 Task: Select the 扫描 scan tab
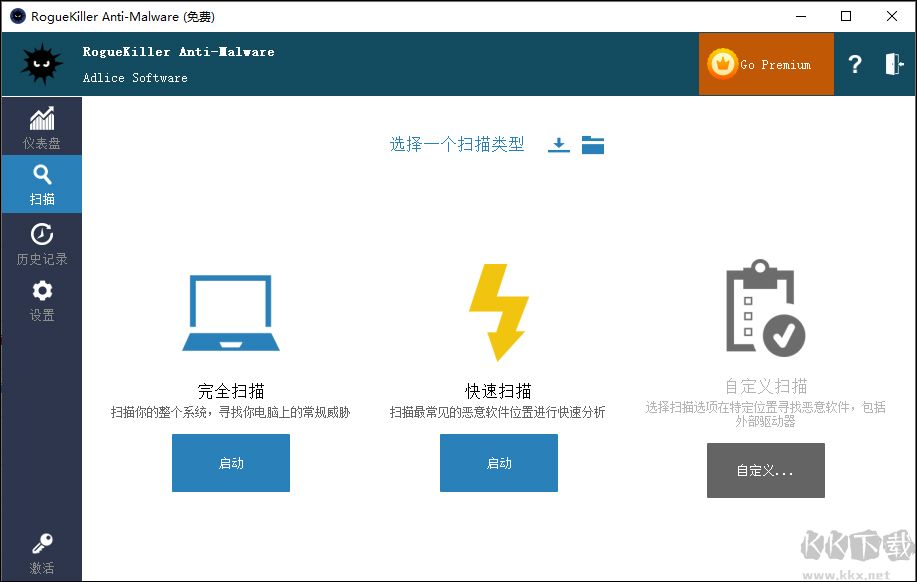click(x=42, y=184)
